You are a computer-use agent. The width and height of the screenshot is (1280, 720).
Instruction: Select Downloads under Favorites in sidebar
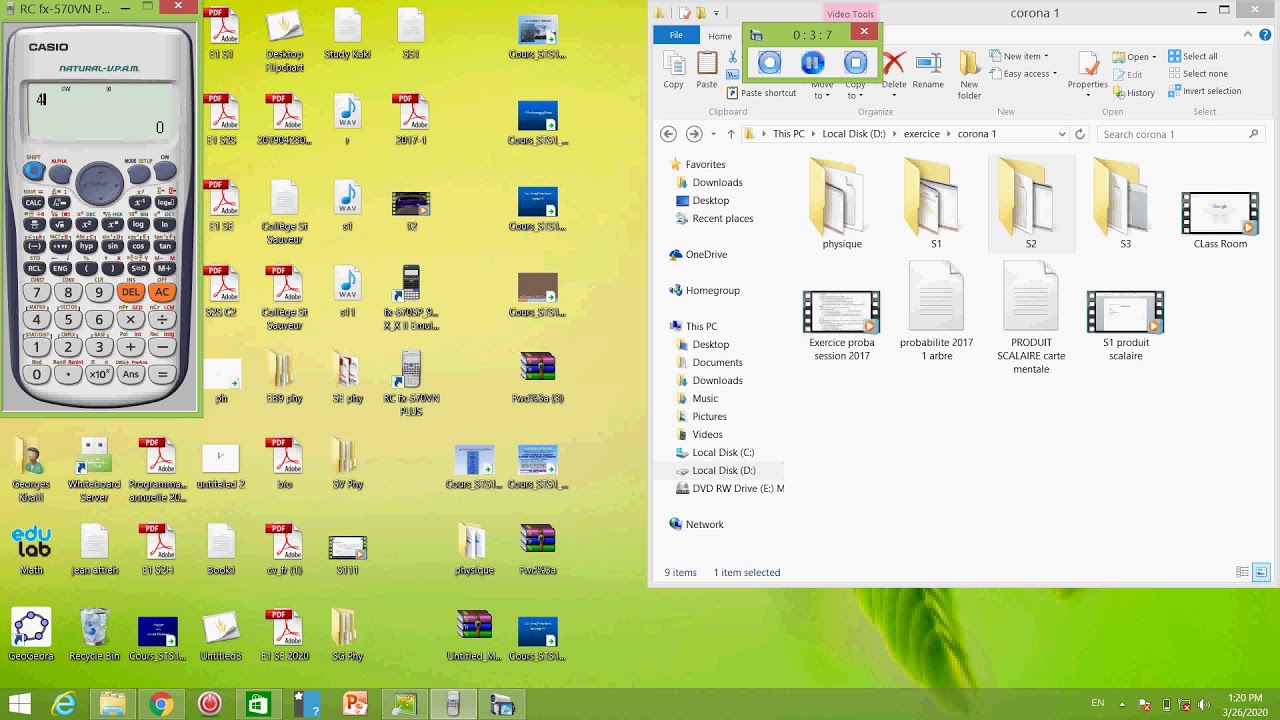(717, 182)
